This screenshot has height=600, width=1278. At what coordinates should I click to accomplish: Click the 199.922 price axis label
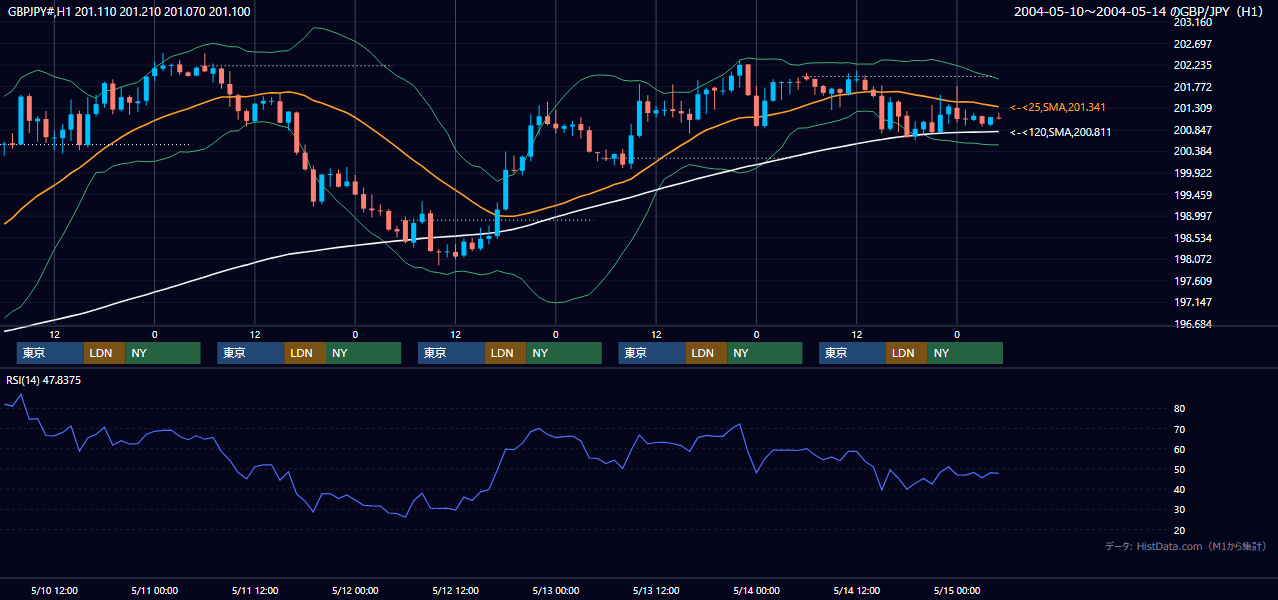(x=1192, y=173)
